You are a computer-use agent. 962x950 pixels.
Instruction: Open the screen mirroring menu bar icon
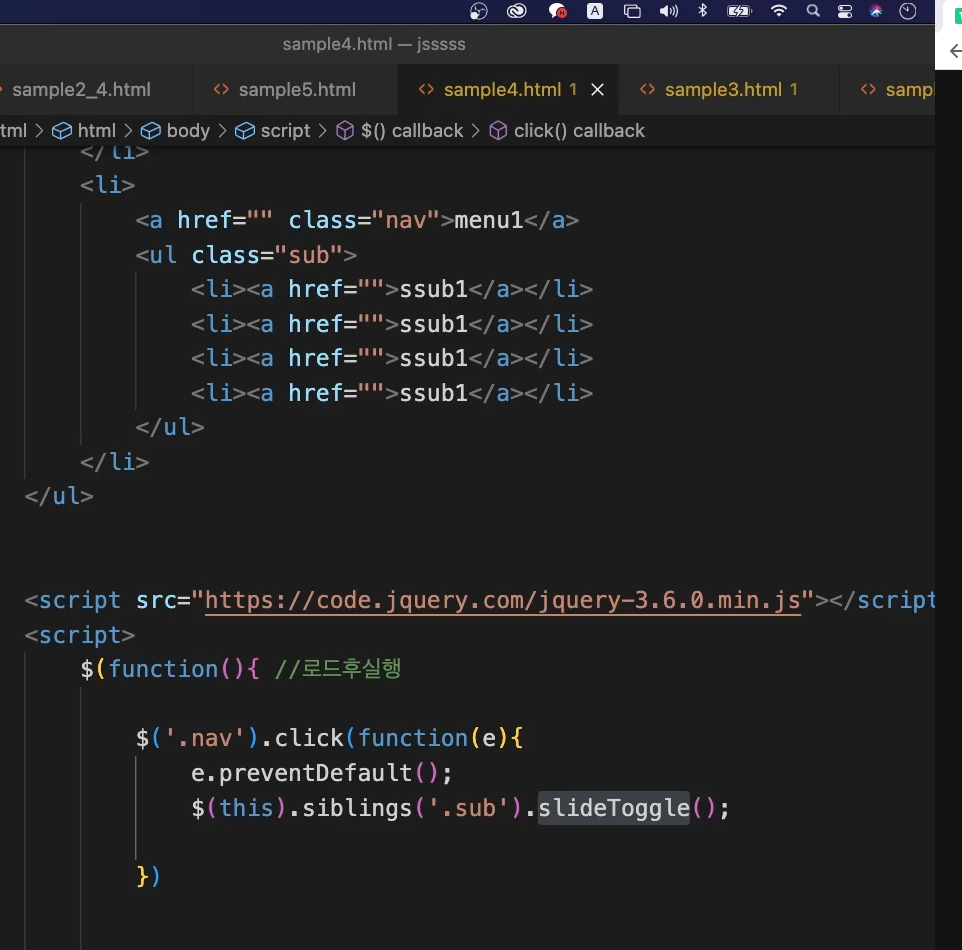(632, 11)
